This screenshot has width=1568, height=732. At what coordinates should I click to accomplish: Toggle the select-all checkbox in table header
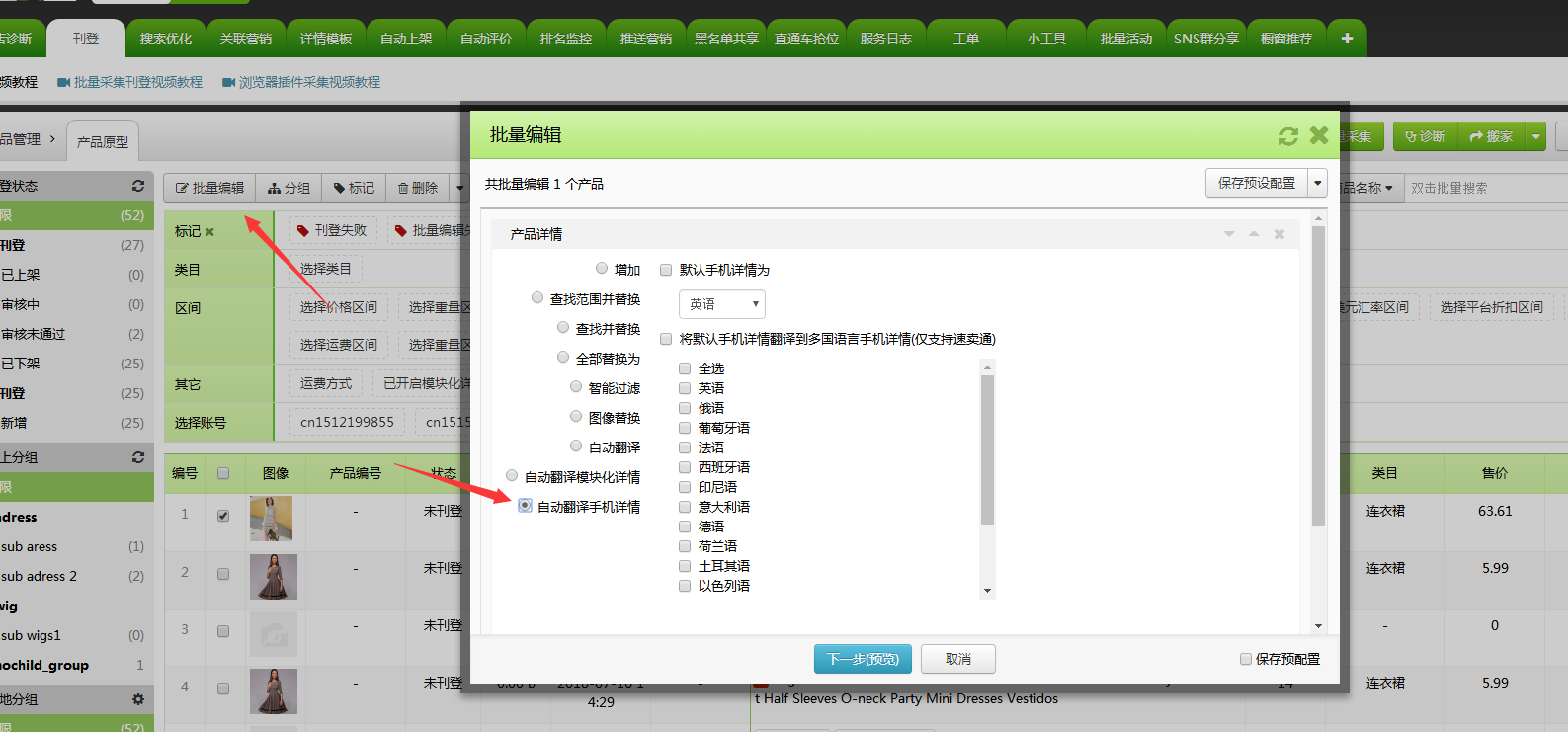click(x=223, y=473)
